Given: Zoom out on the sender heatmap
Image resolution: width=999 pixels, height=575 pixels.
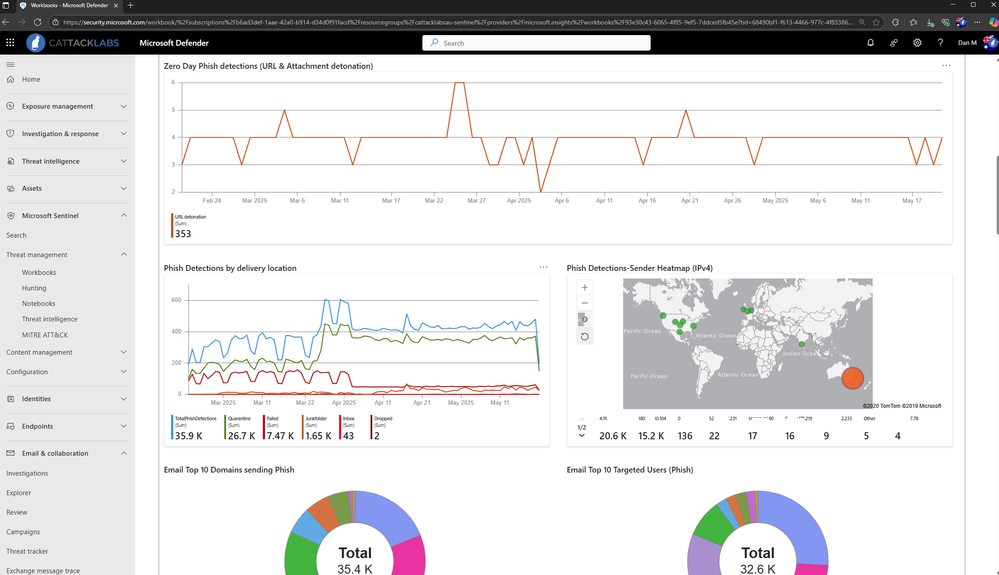Looking at the screenshot, I should coord(584,303).
